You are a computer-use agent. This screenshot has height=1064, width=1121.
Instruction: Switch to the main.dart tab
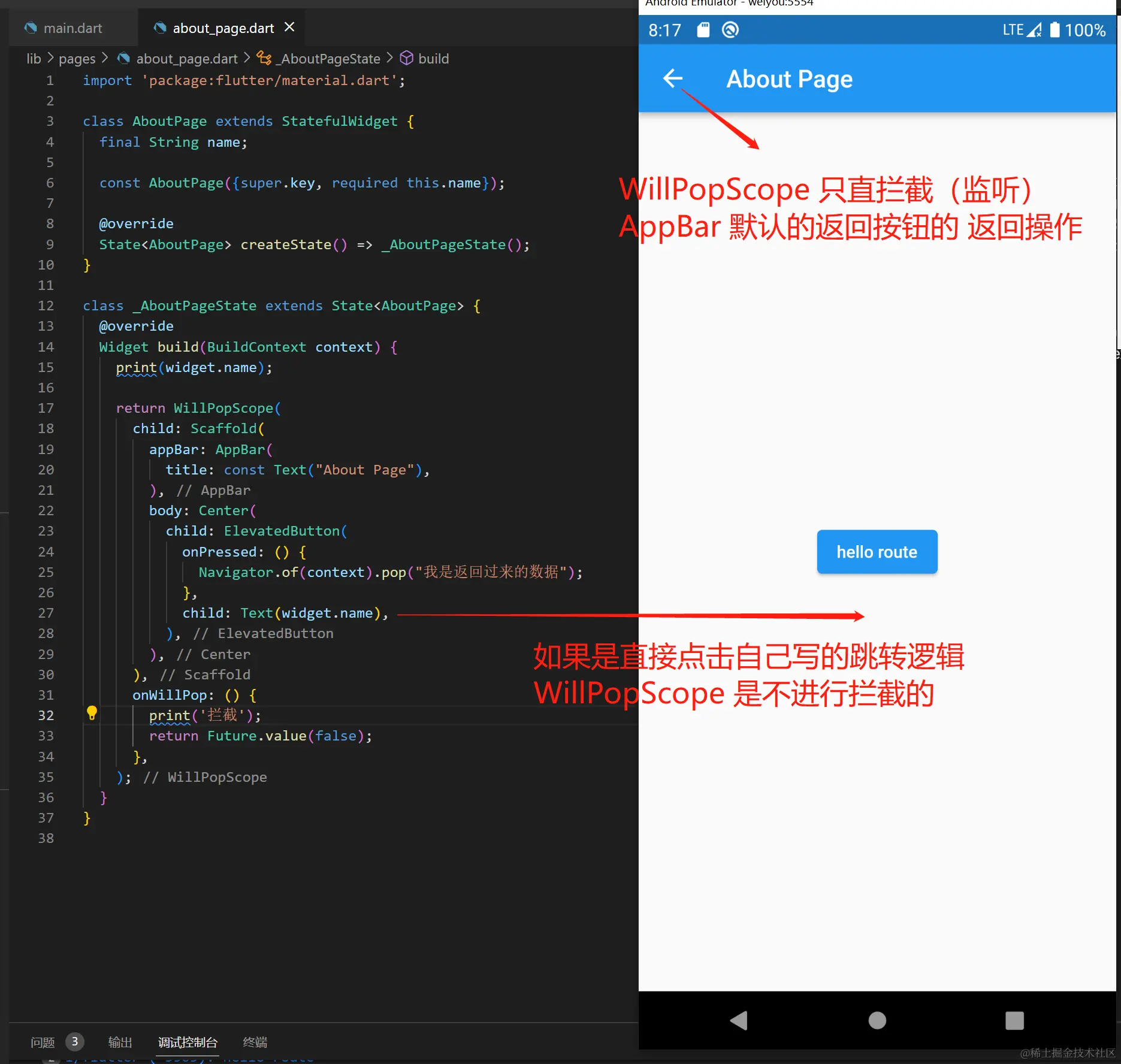pyautogui.click(x=73, y=28)
